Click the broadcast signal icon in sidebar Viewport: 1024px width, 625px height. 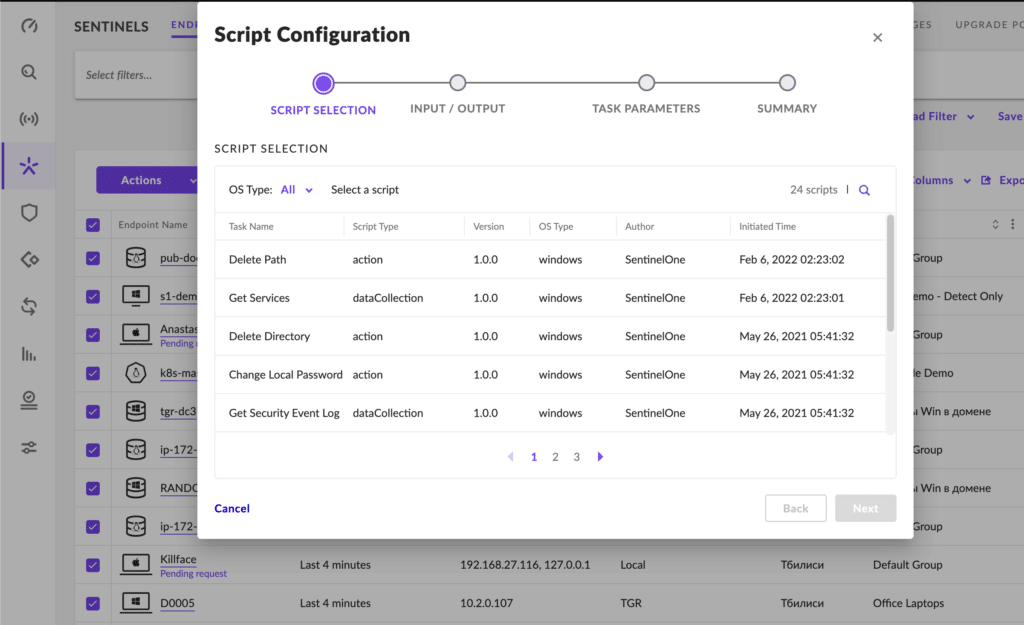[29, 120]
